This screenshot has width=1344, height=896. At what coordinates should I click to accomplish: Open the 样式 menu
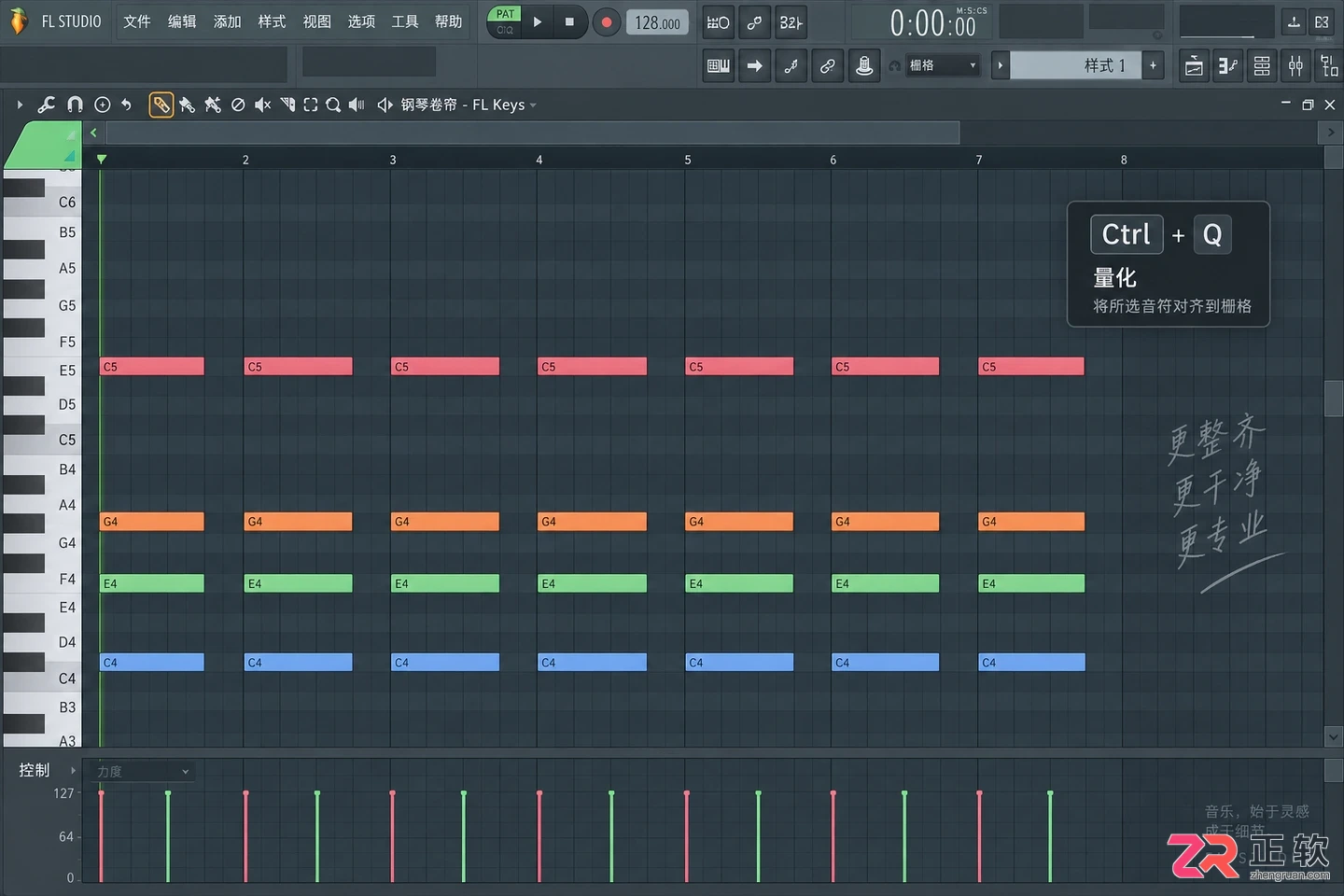point(272,21)
